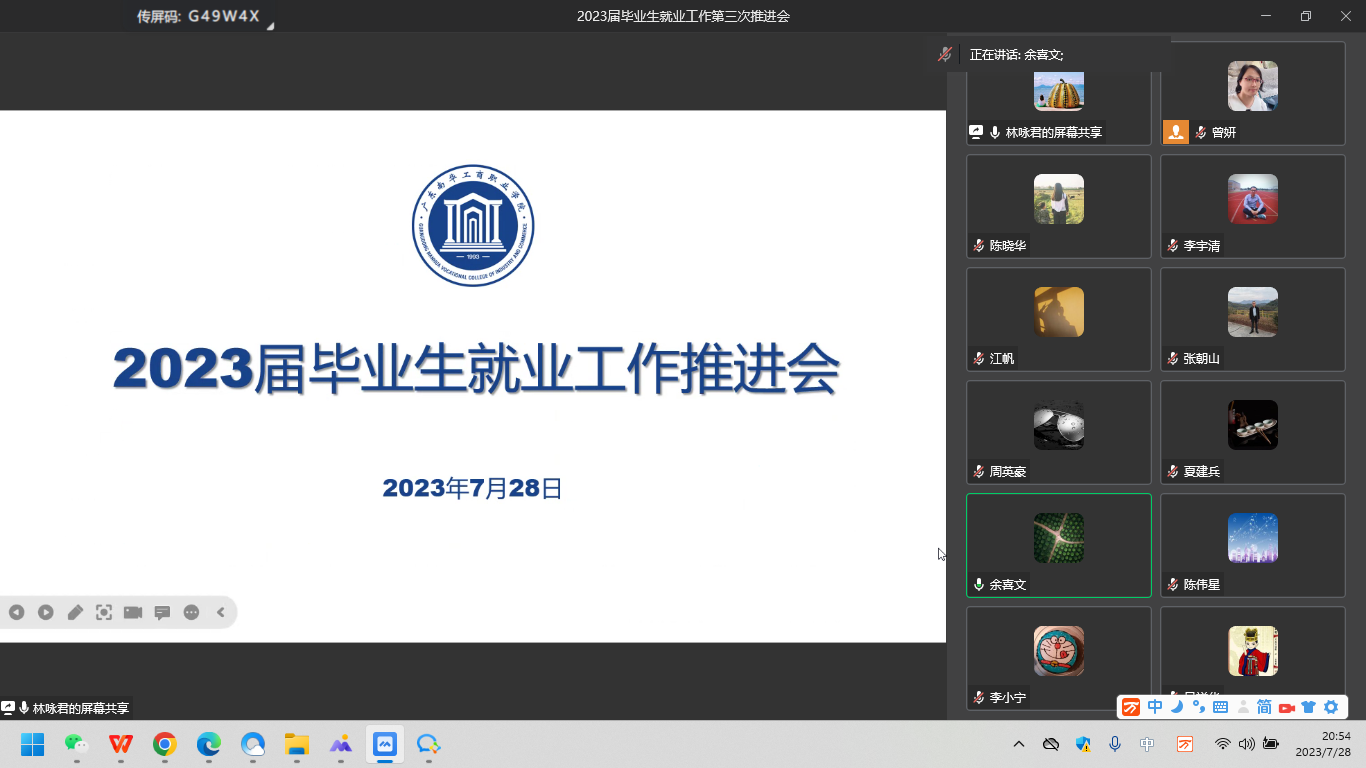Viewport: 1366px width, 768px height.
Task: Open Sogou input settings gear
Action: click(1331, 707)
